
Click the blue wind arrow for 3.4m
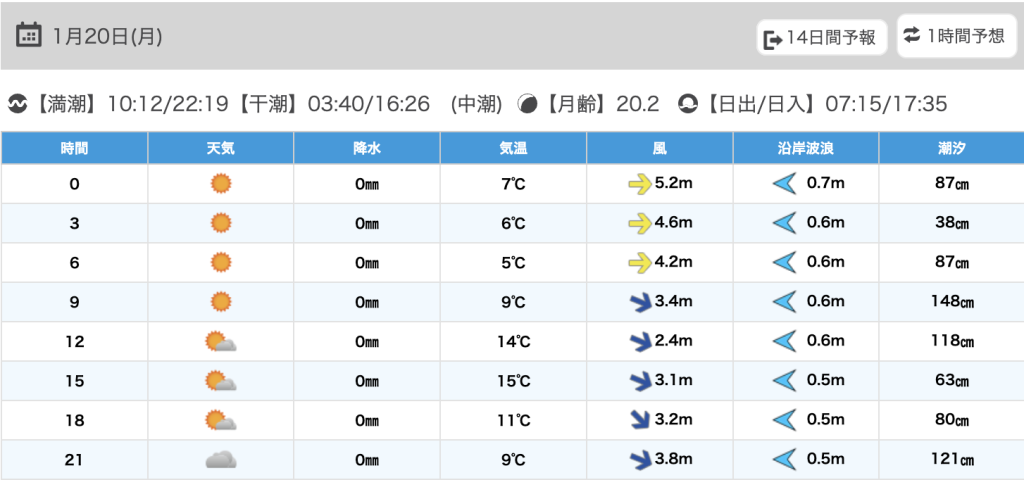pos(637,302)
